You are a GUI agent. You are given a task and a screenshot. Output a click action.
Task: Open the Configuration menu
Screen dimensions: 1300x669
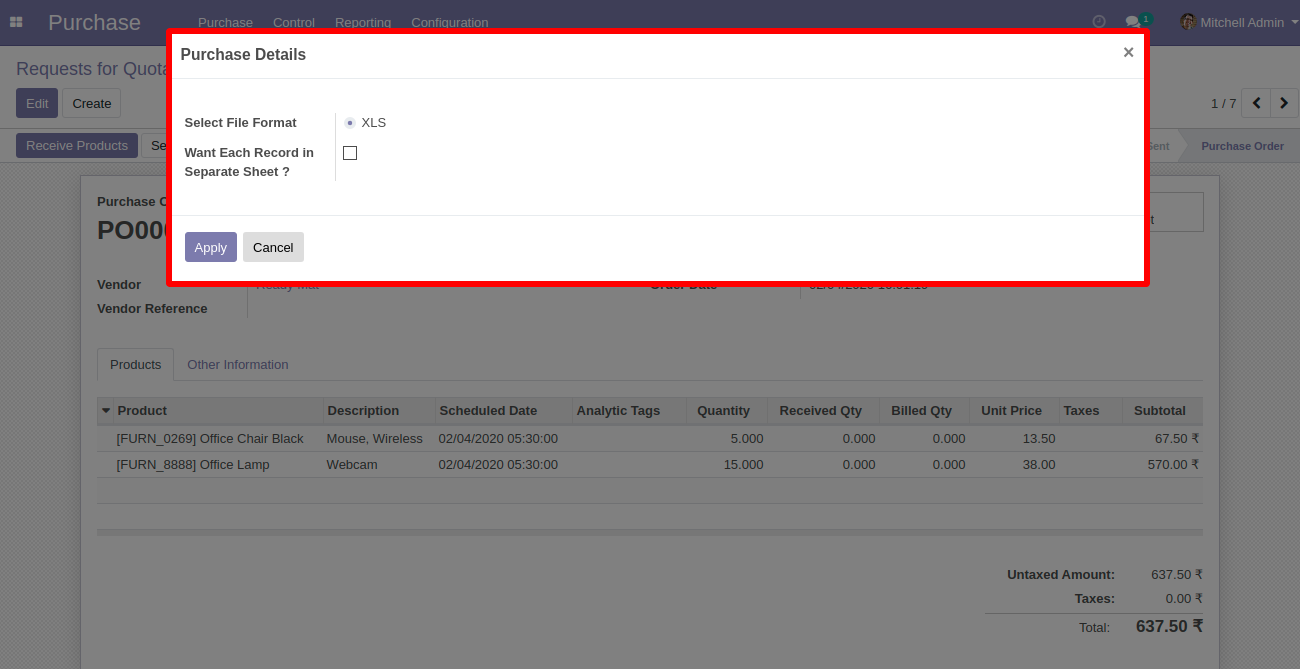pos(450,22)
